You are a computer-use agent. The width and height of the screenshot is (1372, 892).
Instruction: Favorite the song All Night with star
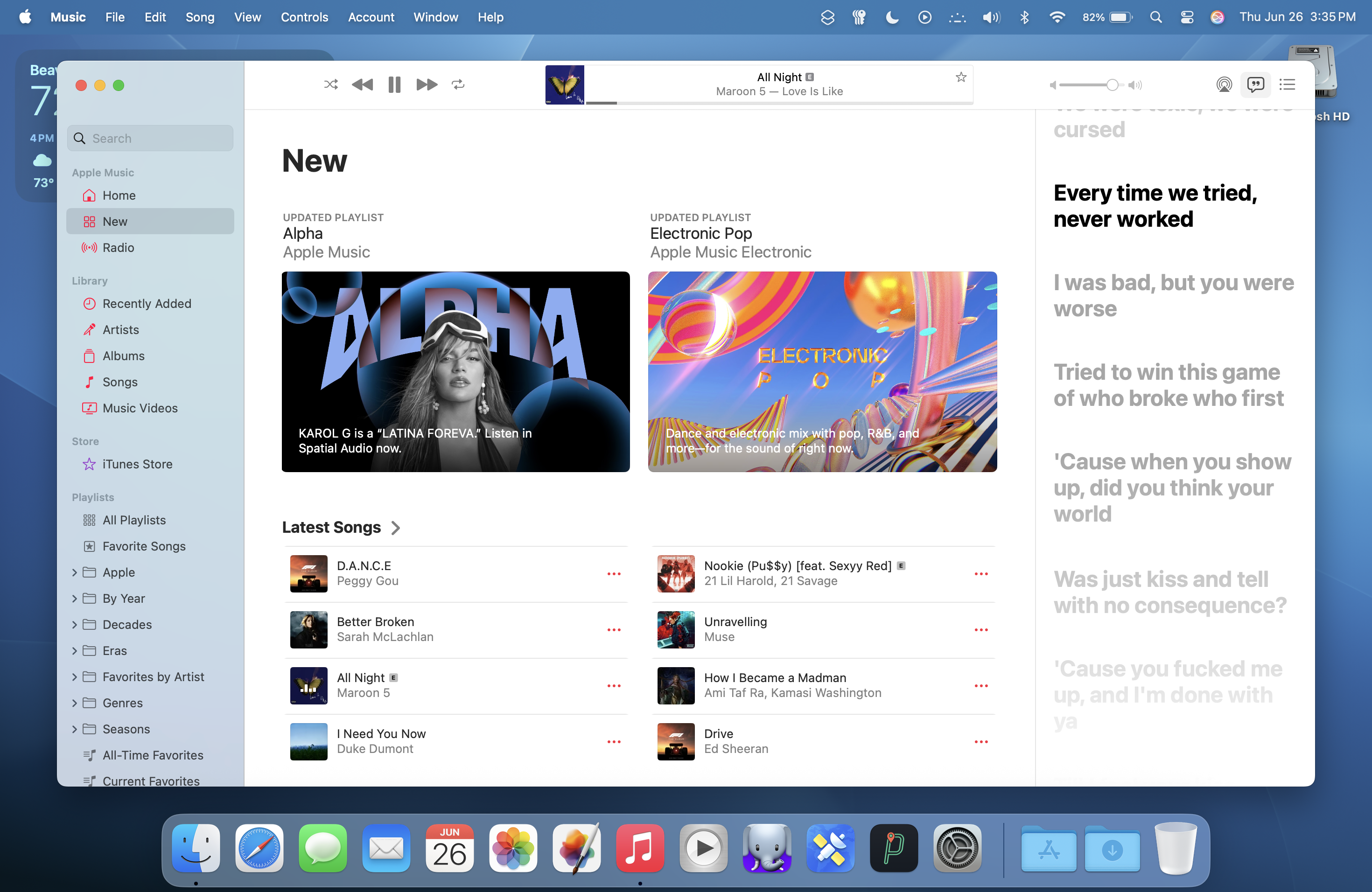(x=960, y=77)
